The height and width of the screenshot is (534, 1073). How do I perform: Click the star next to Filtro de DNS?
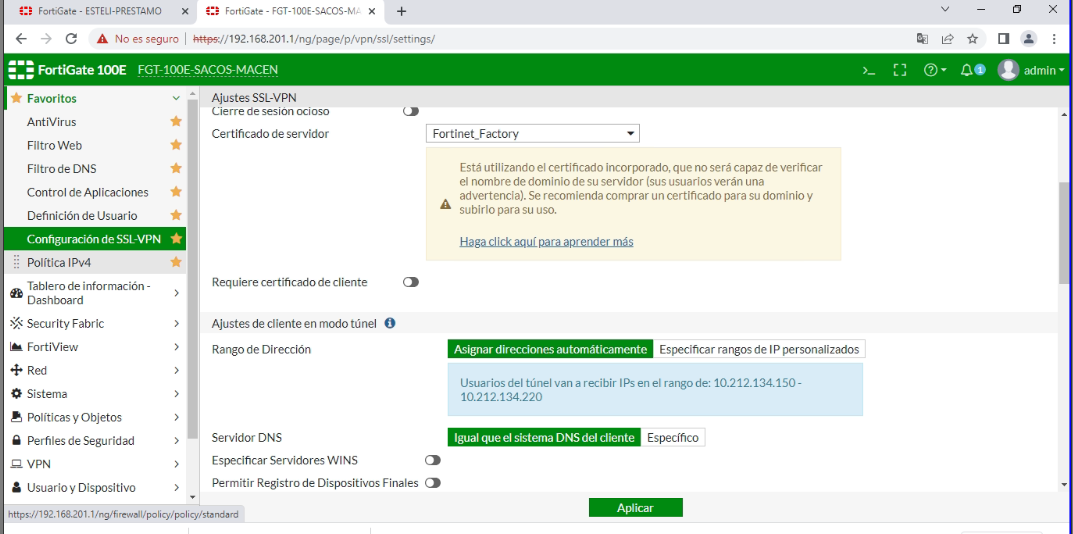(176, 169)
